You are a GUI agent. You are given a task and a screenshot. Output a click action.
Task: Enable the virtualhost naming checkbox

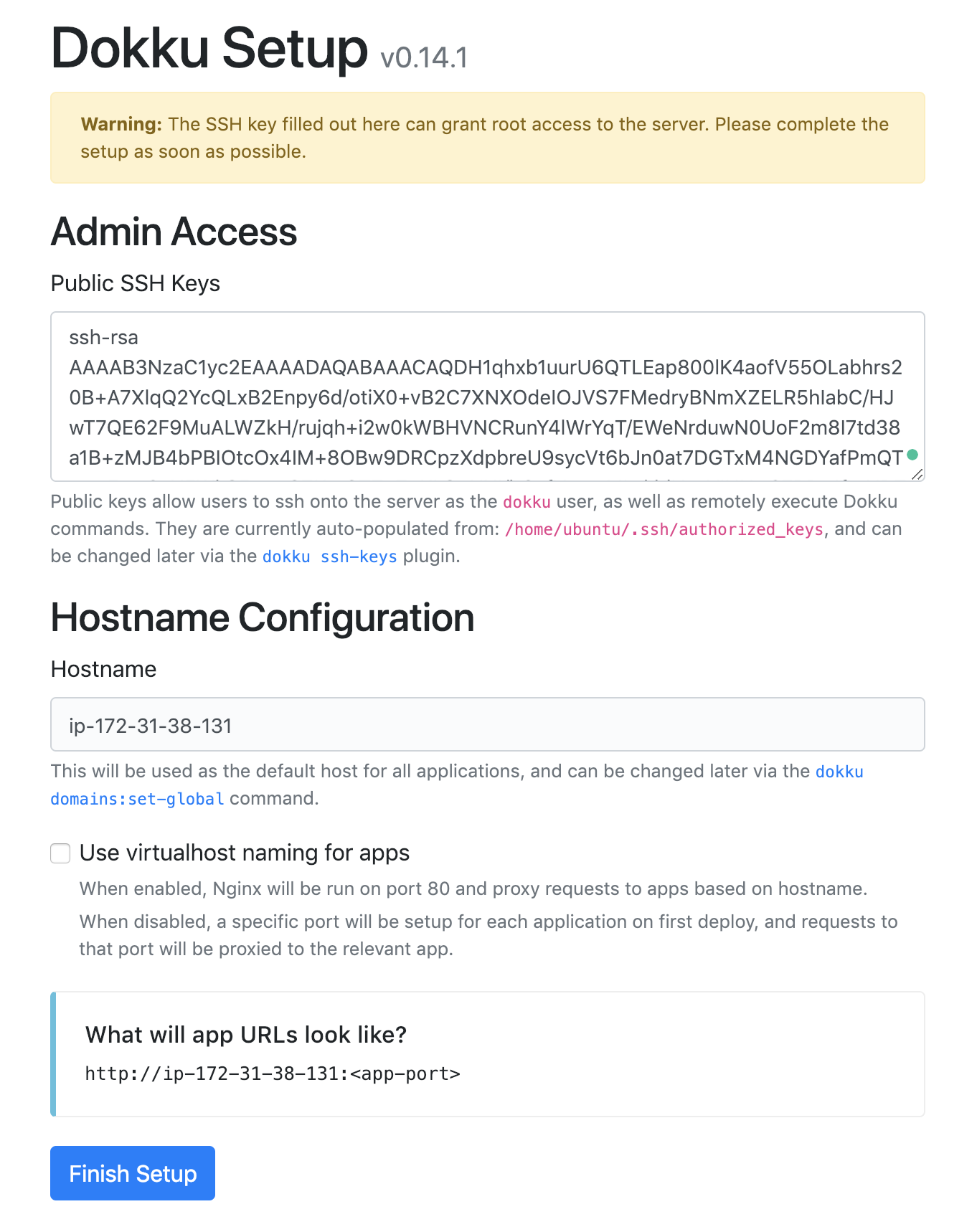[x=60, y=853]
